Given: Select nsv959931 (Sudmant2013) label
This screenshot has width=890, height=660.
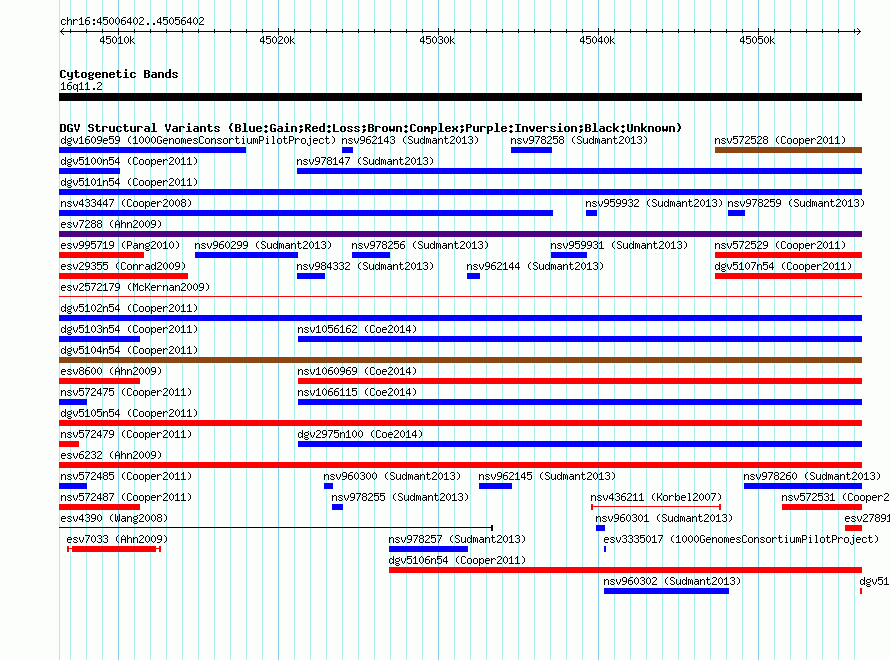Looking at the screenshot, I should coord(619,245).
